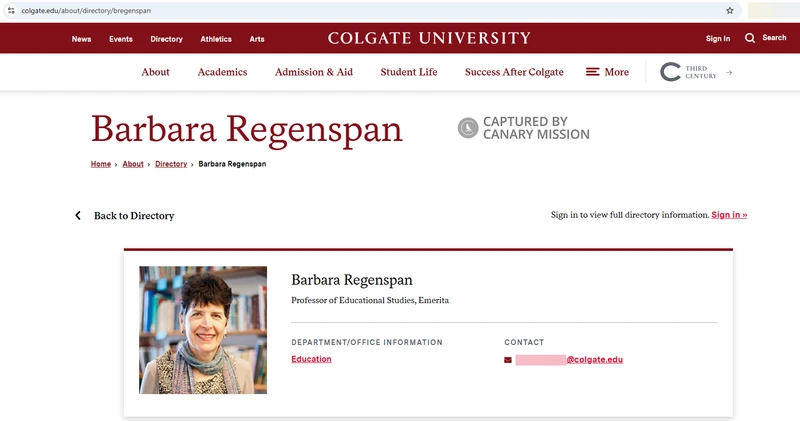Click Barbara Regenspan's profile photo
The height and width of the screenshot is (421, 800).
pyautogui.click(x=203, y=330)
